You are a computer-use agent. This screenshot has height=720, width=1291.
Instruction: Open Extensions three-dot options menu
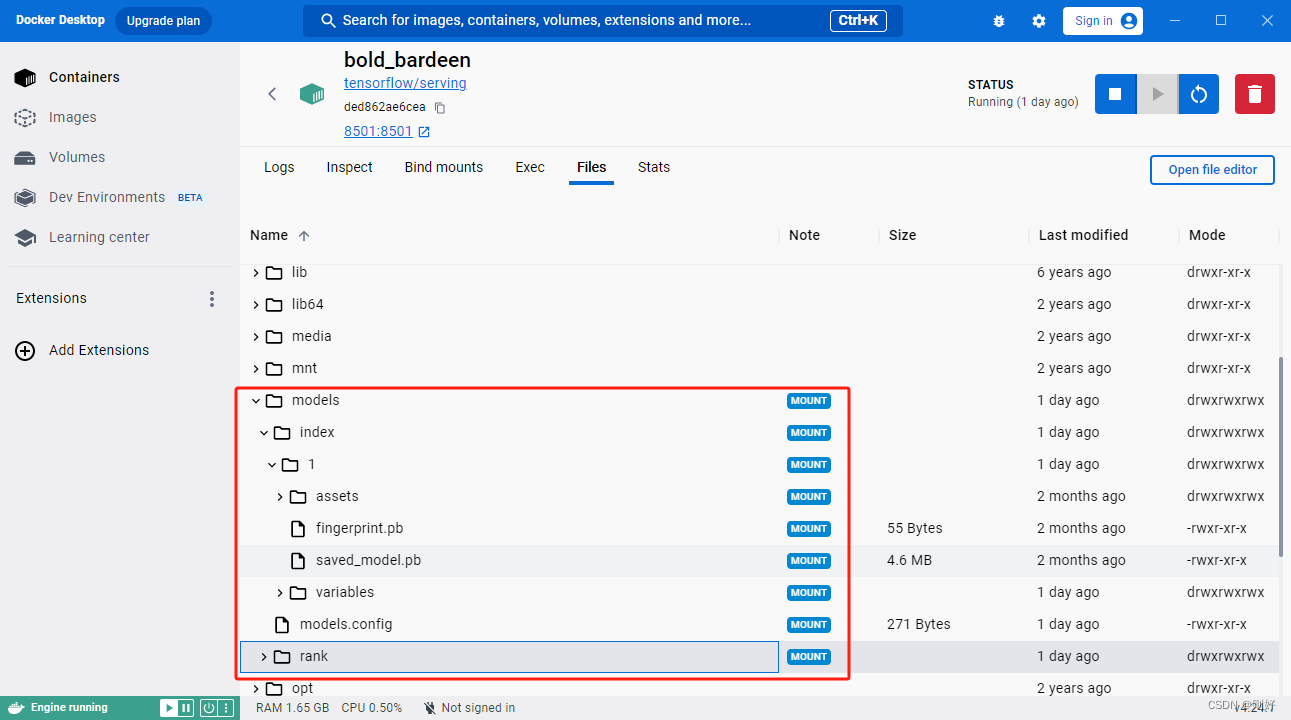point(211,299)
